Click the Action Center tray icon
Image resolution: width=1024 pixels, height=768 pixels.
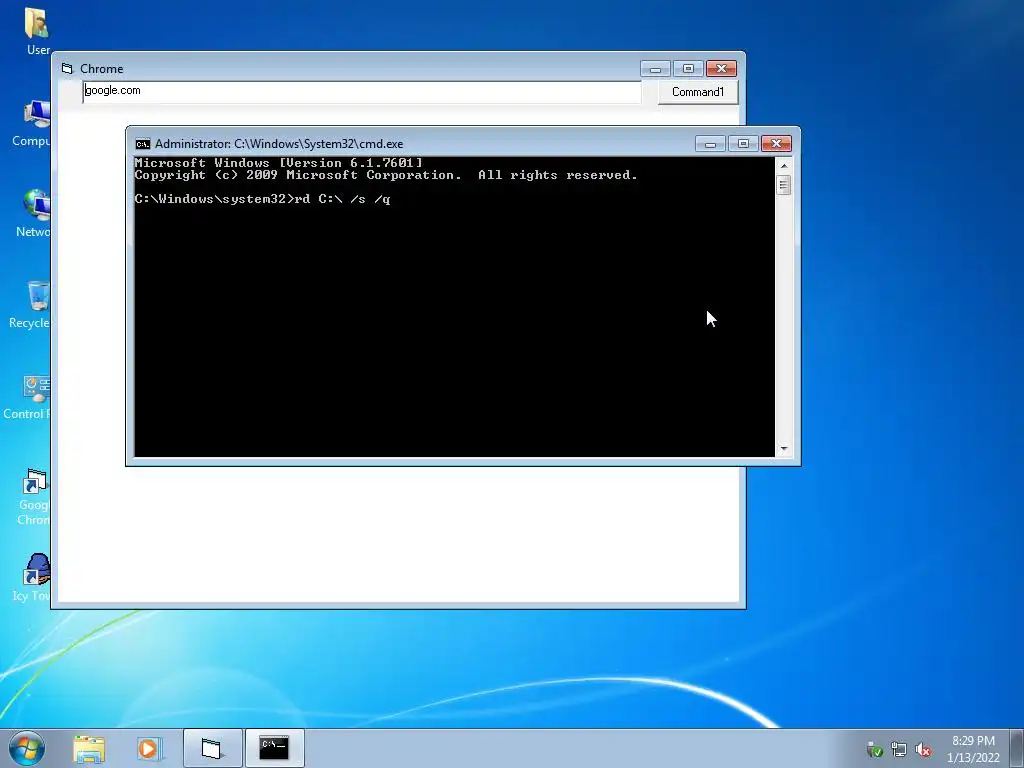coord(874,750)
